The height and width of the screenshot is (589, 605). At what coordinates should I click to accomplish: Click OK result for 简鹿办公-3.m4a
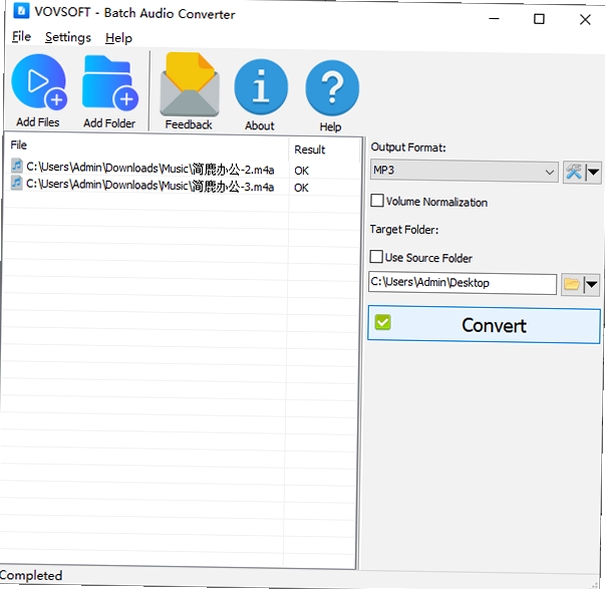pyautogui.click(x=301, y=188)
